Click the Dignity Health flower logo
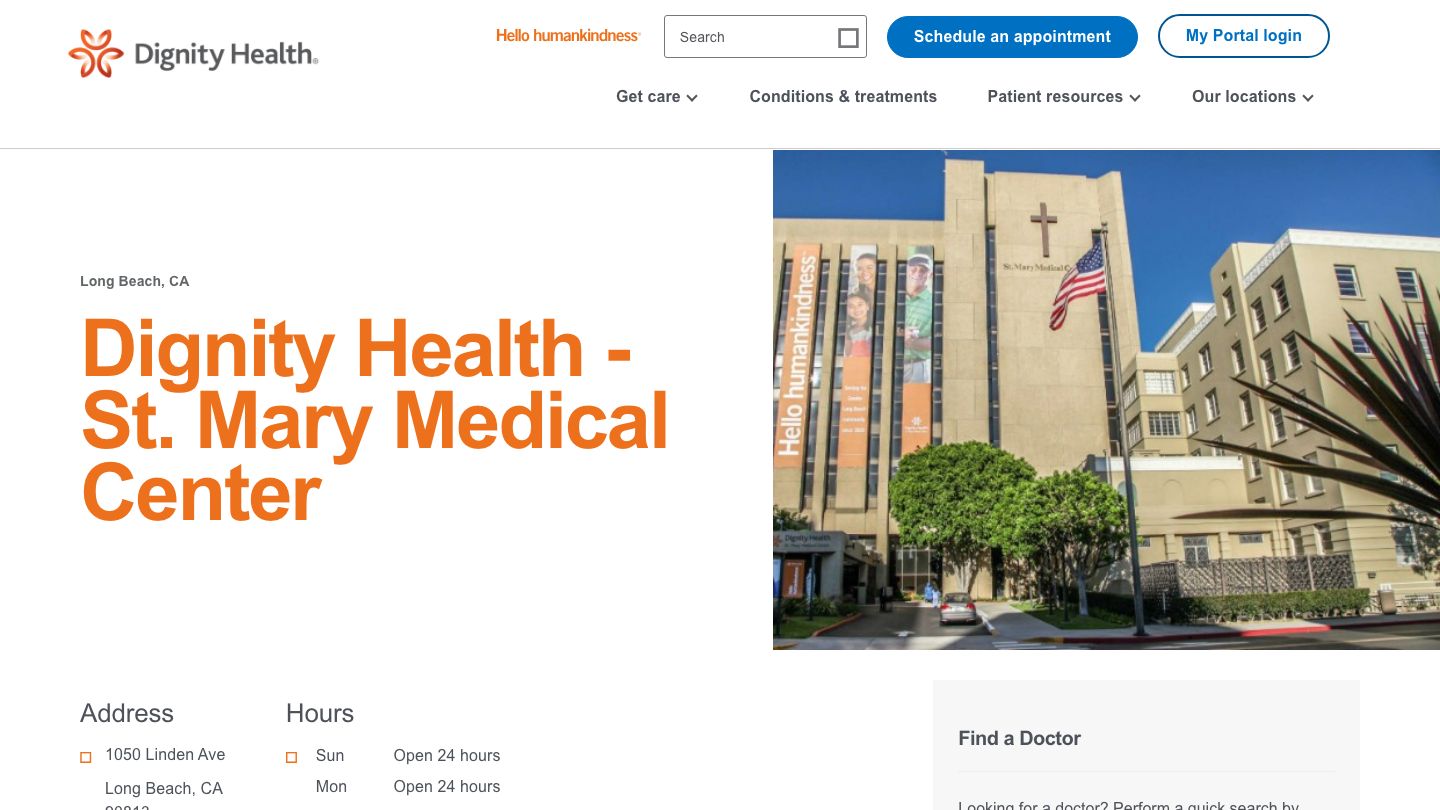This screenshot has width=1440, height=810. pos(95,53)
